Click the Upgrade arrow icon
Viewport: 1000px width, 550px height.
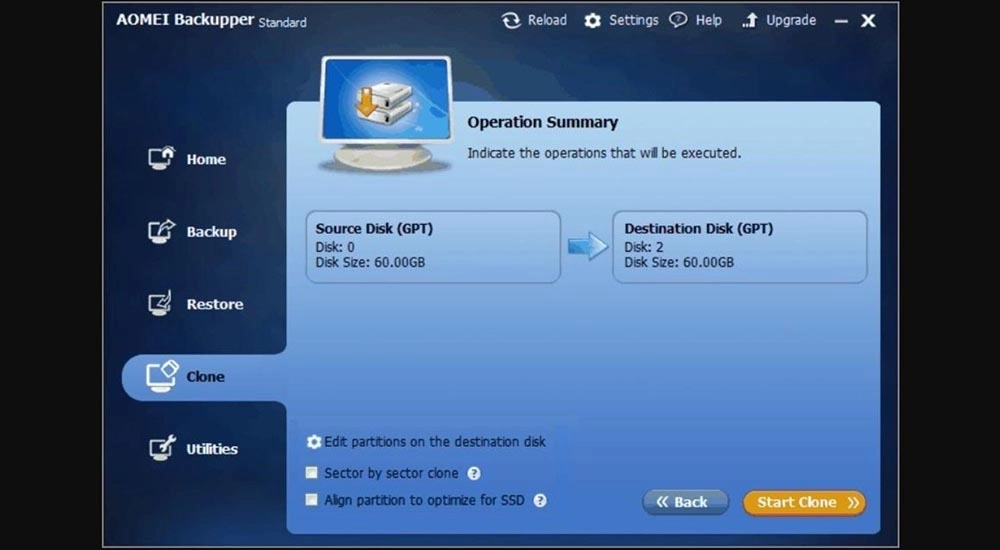749,20
